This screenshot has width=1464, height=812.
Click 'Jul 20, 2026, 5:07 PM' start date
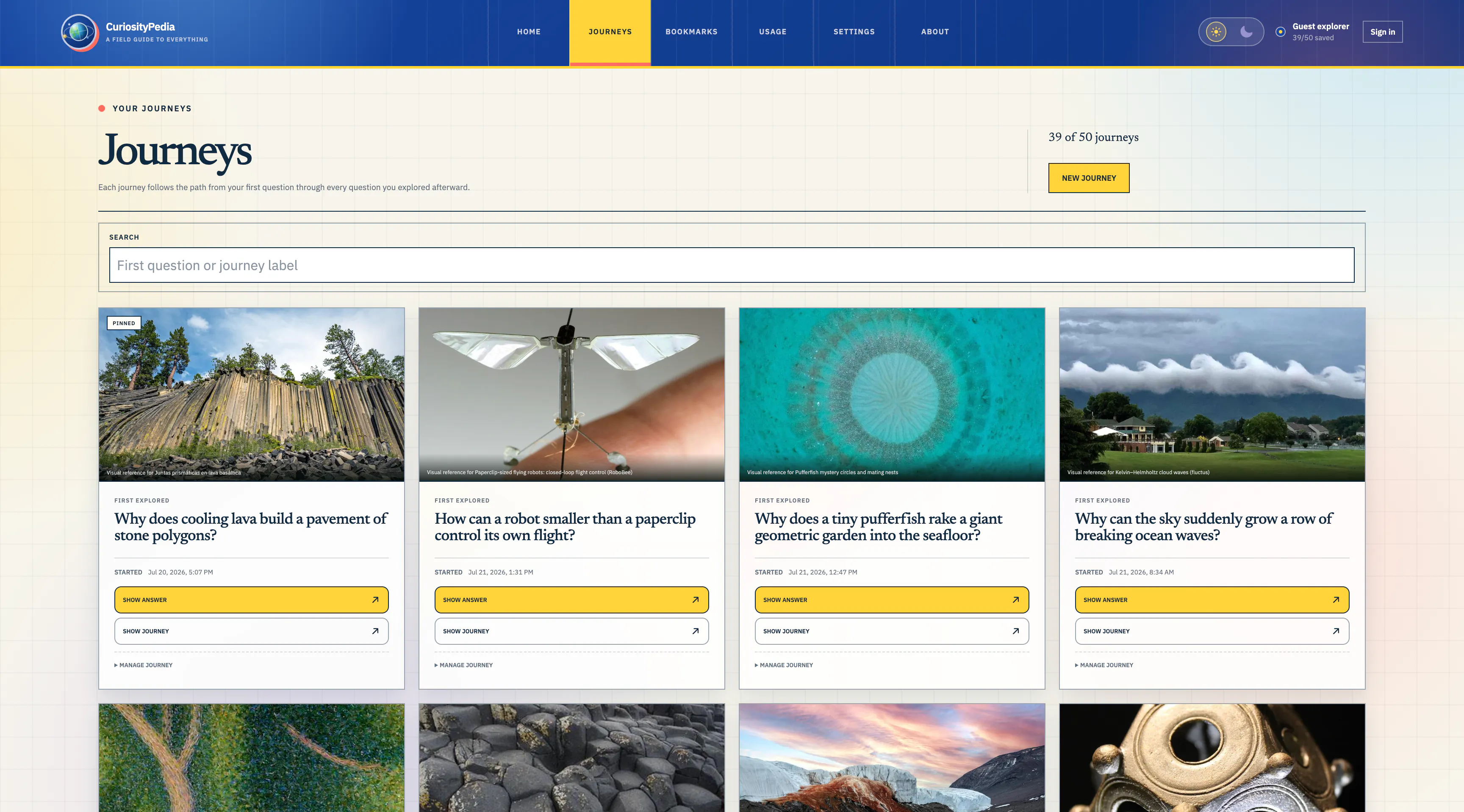point(181,572)
